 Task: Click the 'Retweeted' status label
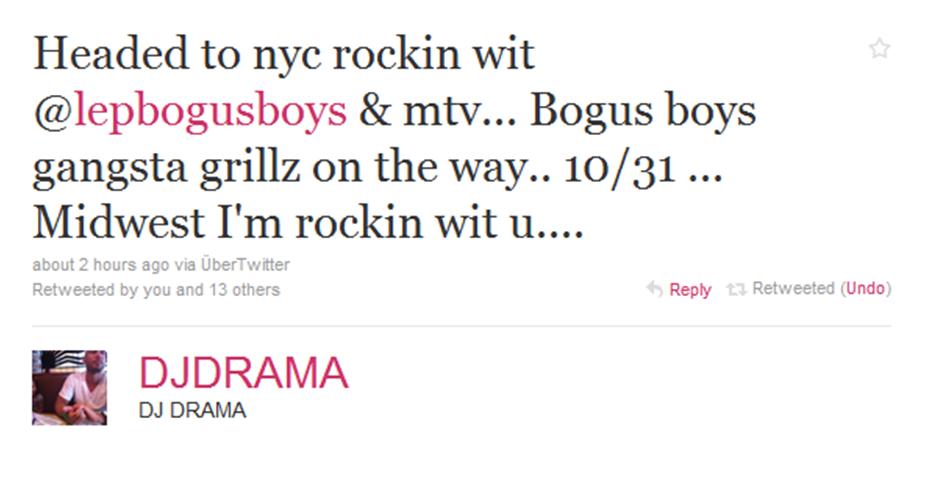pos(793,289)
